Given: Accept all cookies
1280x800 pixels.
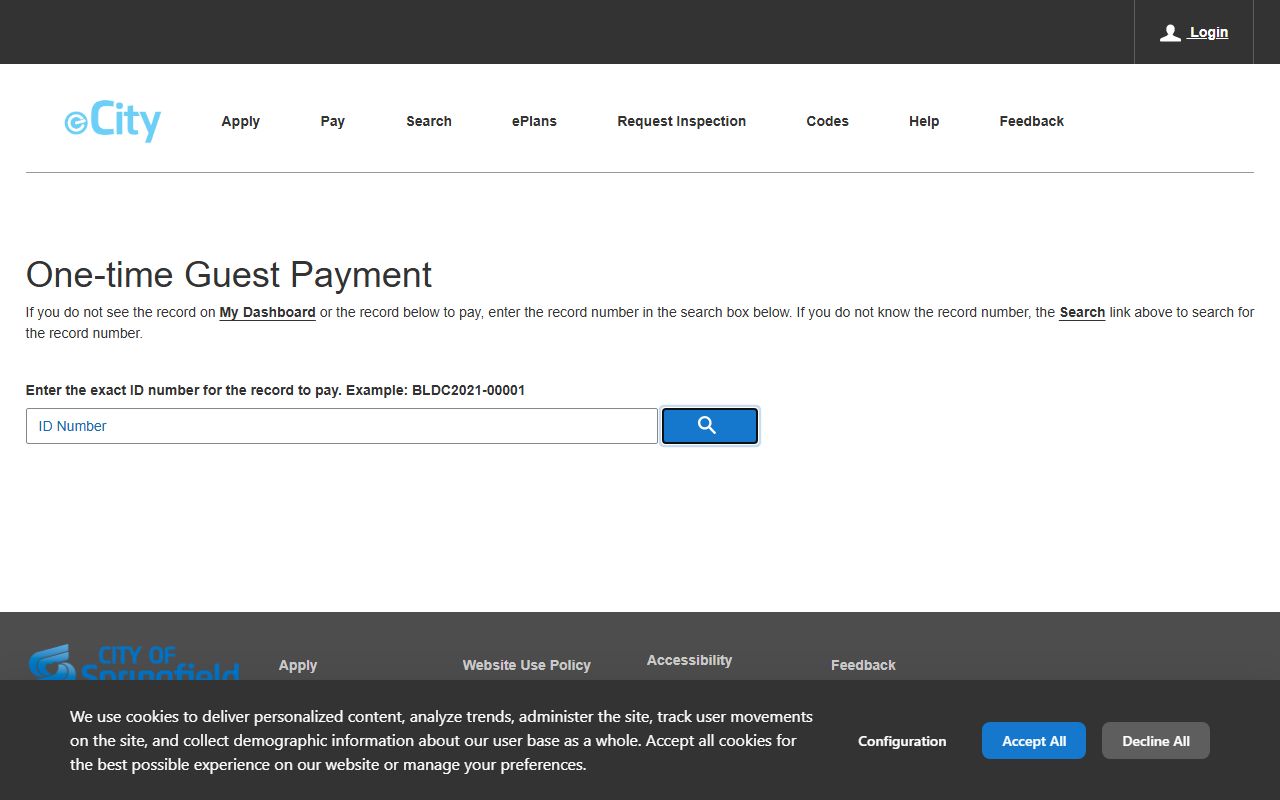Looking at the screenshot, I should coord(1034,741).
